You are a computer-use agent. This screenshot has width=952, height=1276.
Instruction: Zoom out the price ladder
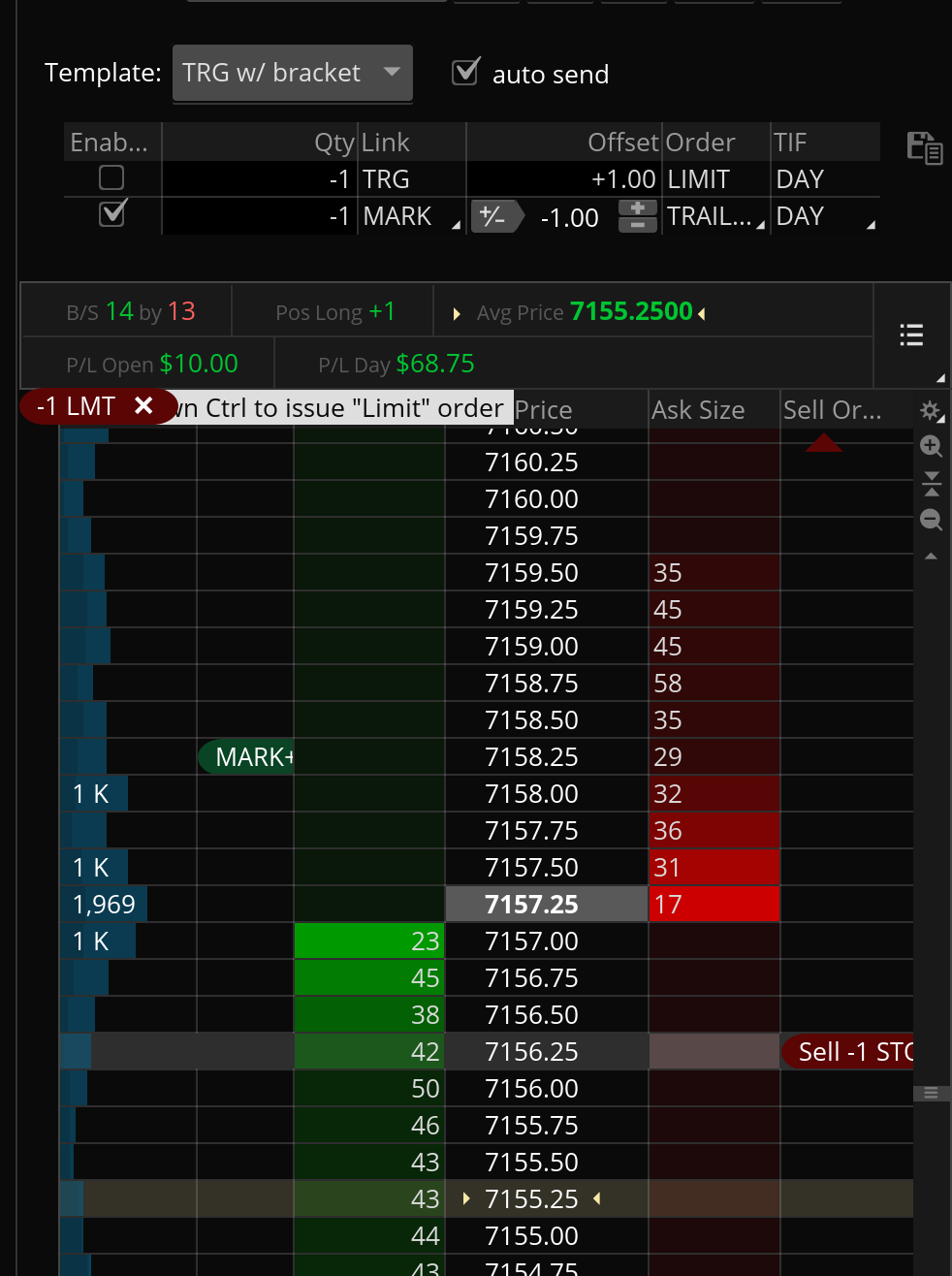point(931,520)
